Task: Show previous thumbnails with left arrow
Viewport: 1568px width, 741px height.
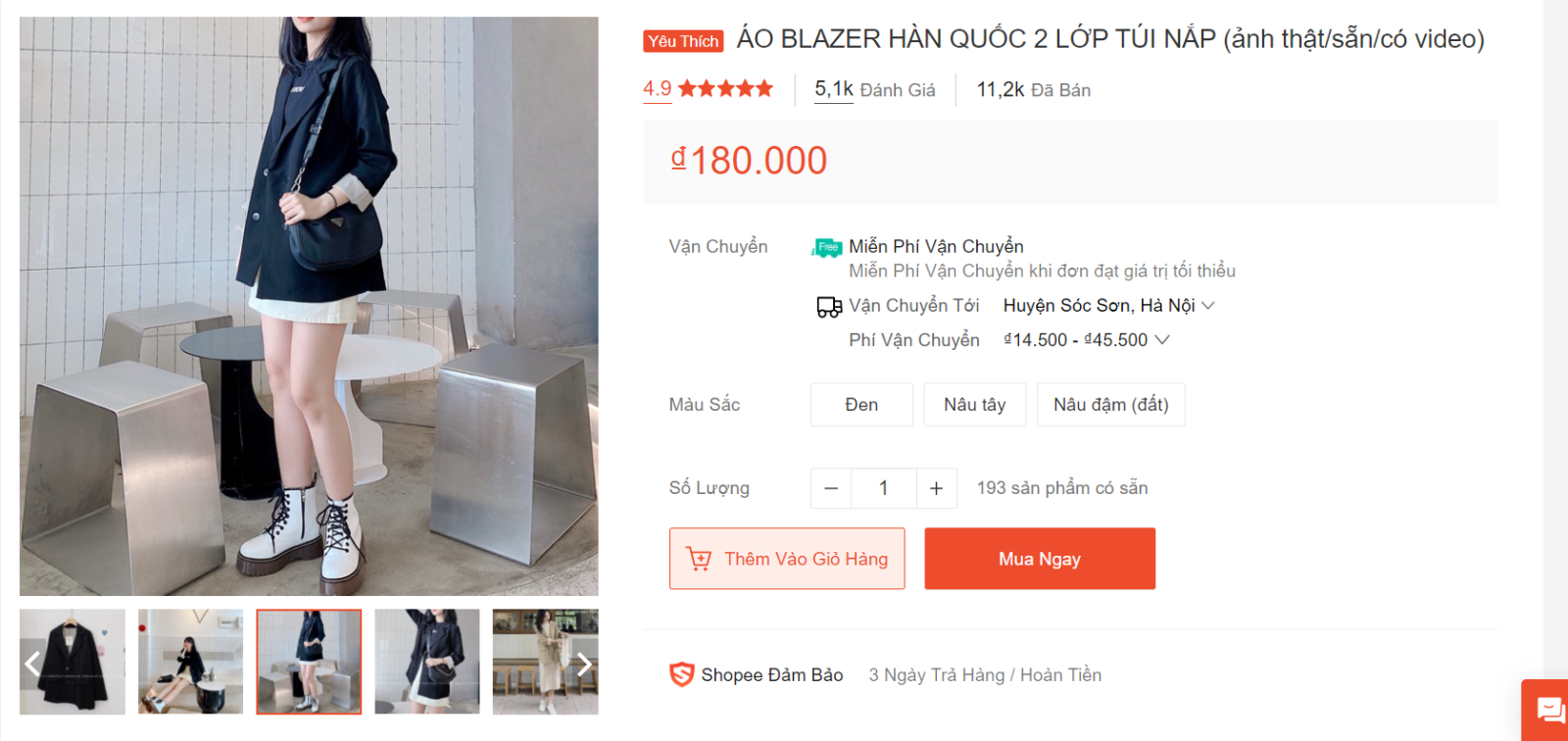Action: coord(32,665)
